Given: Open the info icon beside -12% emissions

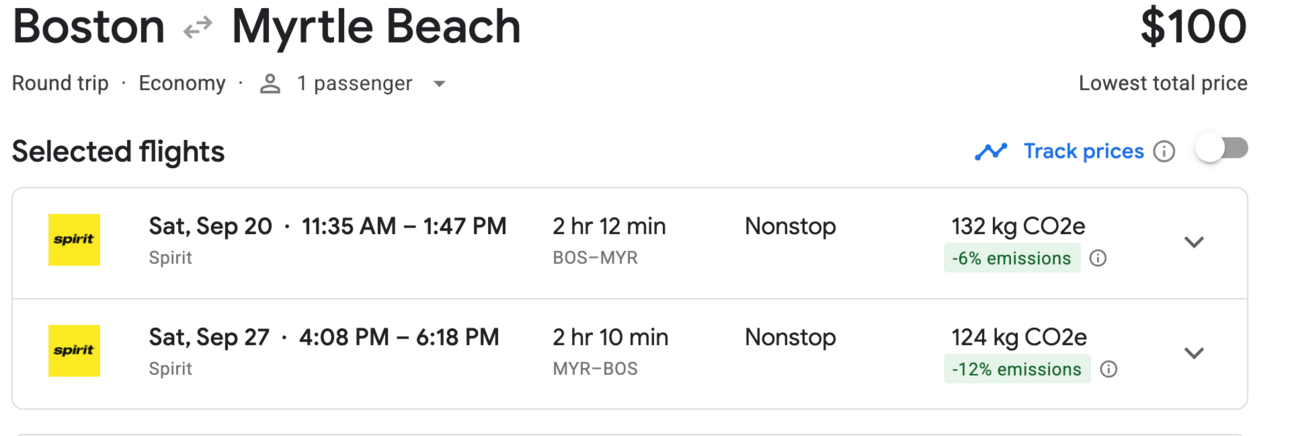Looking at the screenshot, I should (x=1108, y=369).
